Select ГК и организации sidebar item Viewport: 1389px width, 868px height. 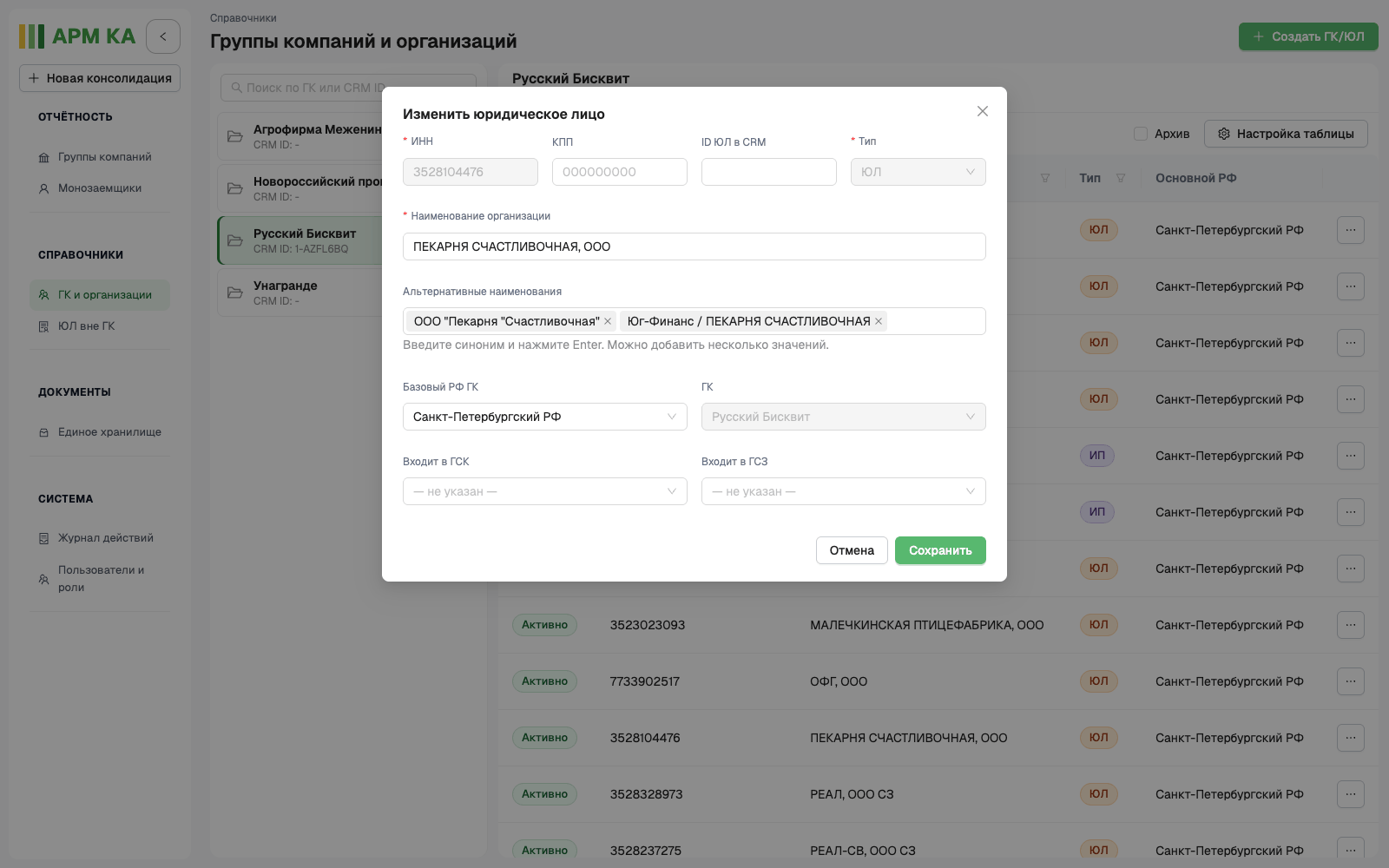(x=100, y=295)
